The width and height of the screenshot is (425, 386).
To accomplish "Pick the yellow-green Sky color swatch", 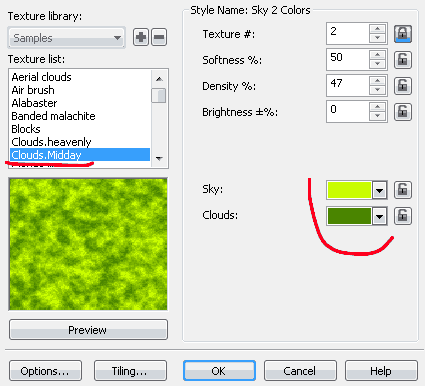I will click(x=349, y=190).
